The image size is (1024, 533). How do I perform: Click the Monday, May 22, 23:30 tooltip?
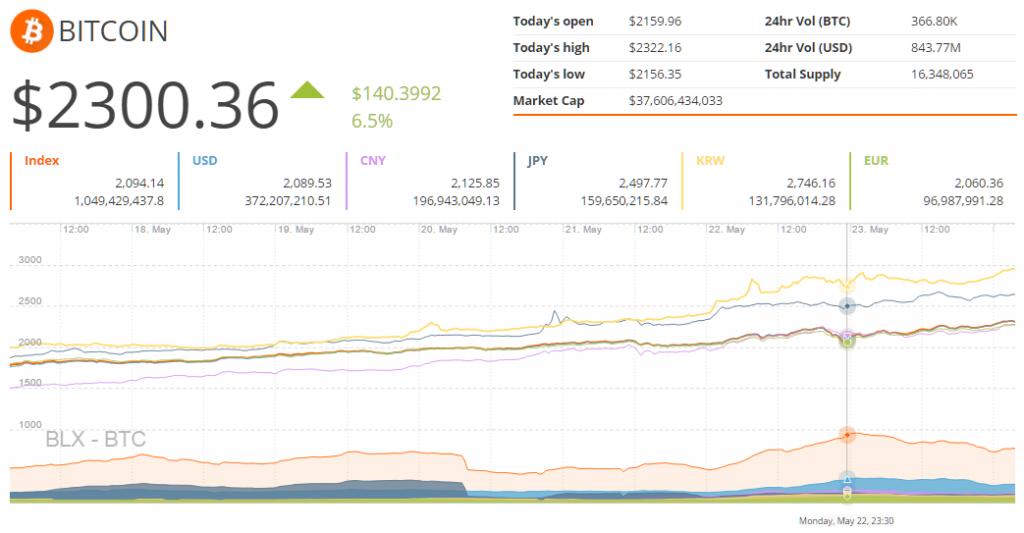point(846,521)
